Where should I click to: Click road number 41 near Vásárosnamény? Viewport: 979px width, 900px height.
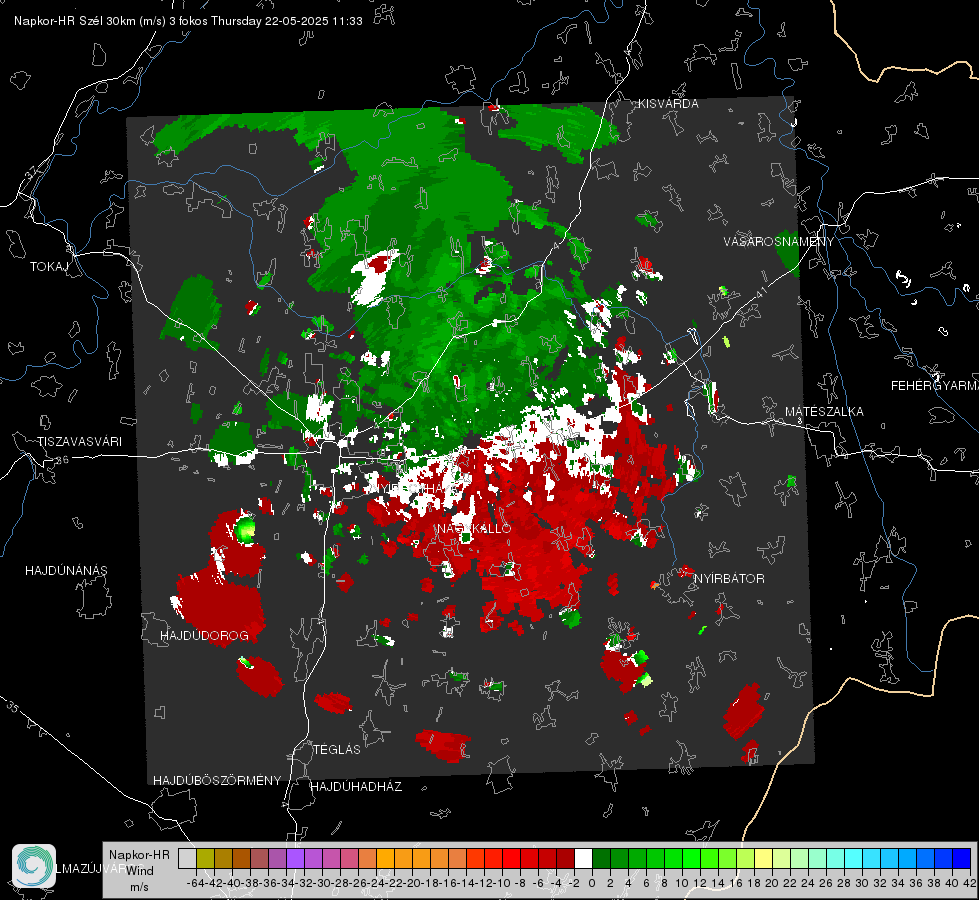760,292
